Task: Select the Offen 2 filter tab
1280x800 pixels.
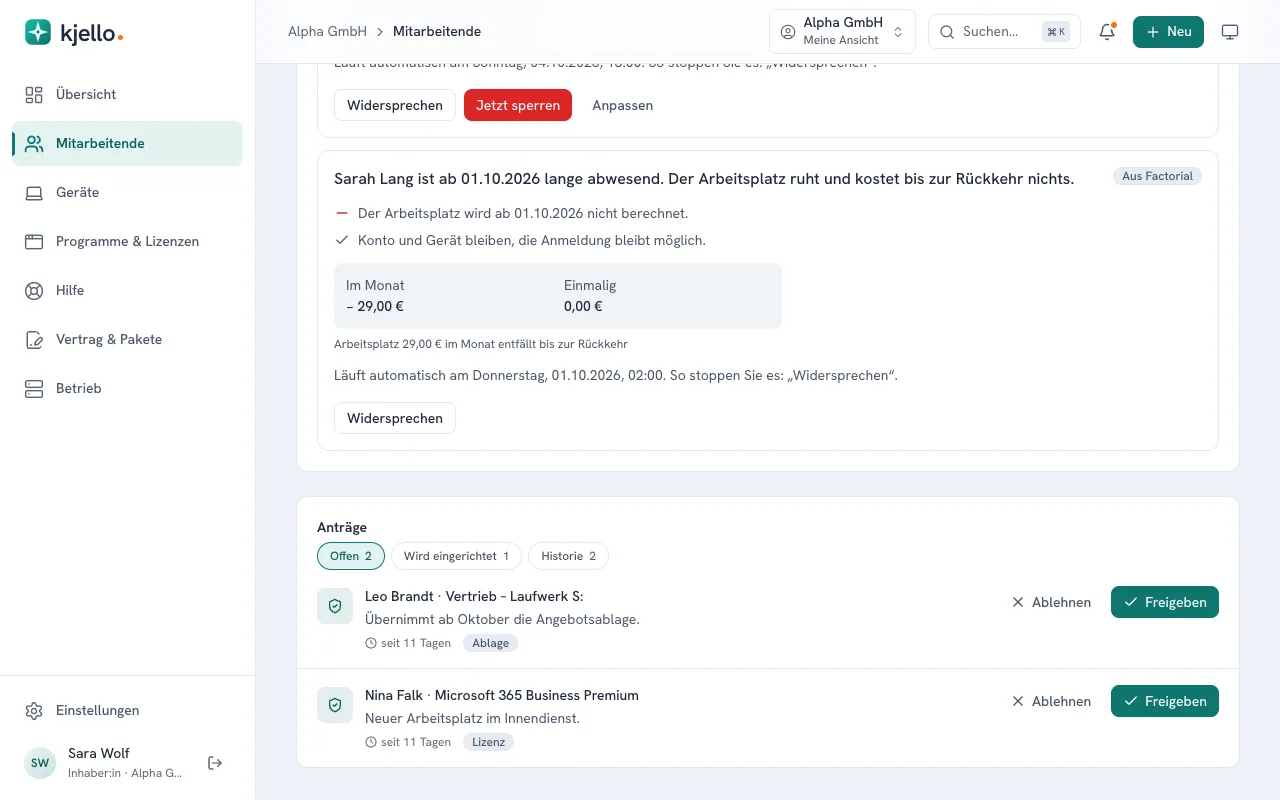Action: [x=351, y=556]
